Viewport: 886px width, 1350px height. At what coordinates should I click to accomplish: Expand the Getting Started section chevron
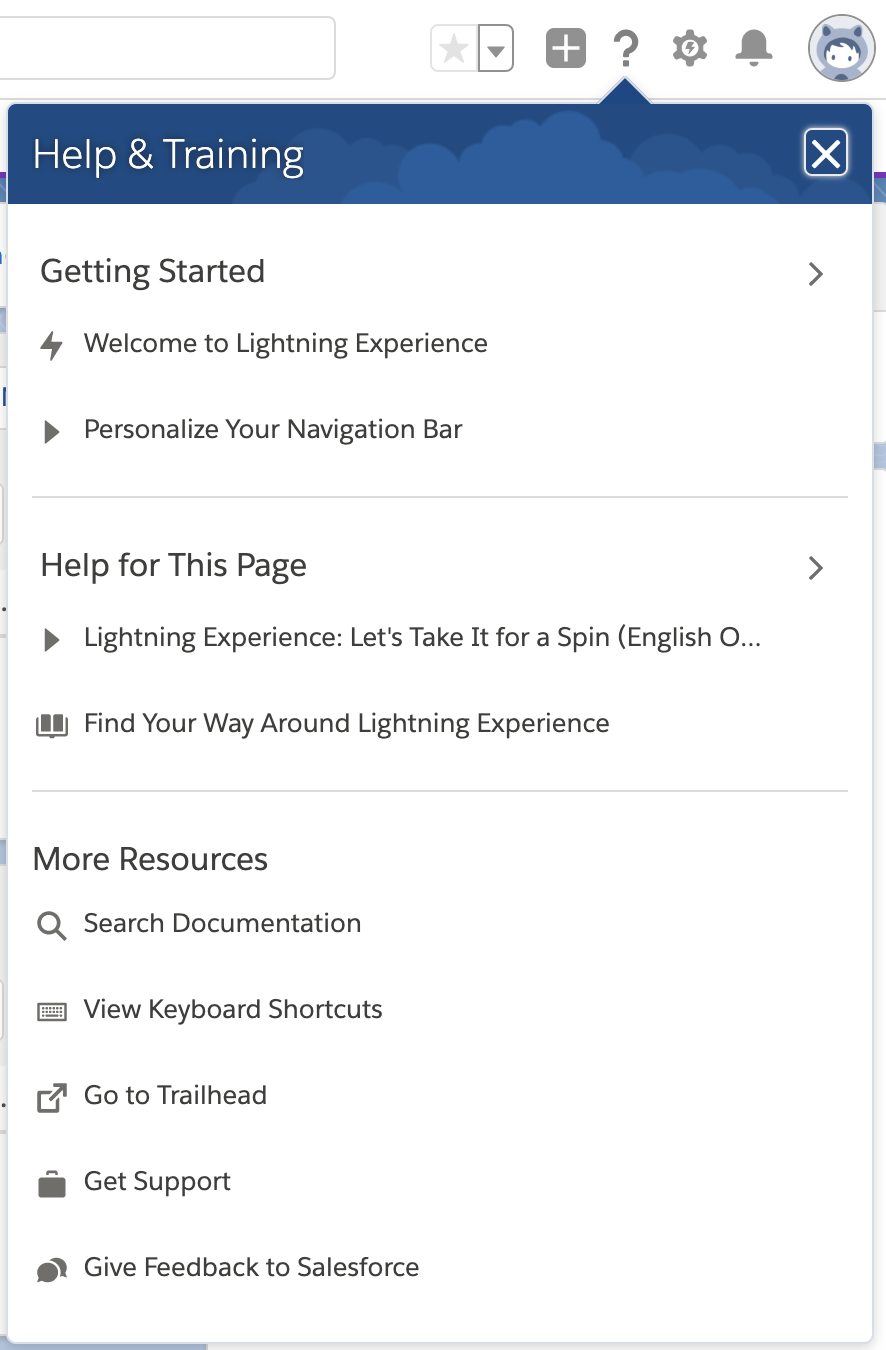click(x=816, y=274)
